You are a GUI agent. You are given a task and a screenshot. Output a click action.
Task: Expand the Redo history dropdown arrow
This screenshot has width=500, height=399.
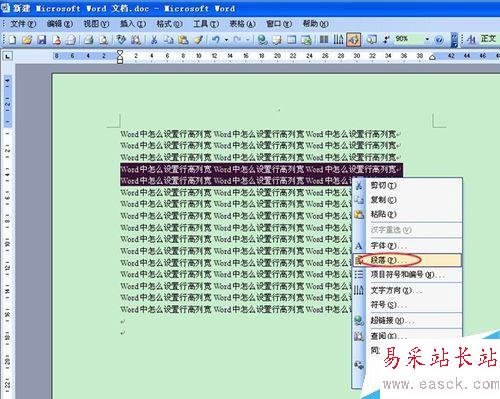pyautogui.click(x=248, y=40)
